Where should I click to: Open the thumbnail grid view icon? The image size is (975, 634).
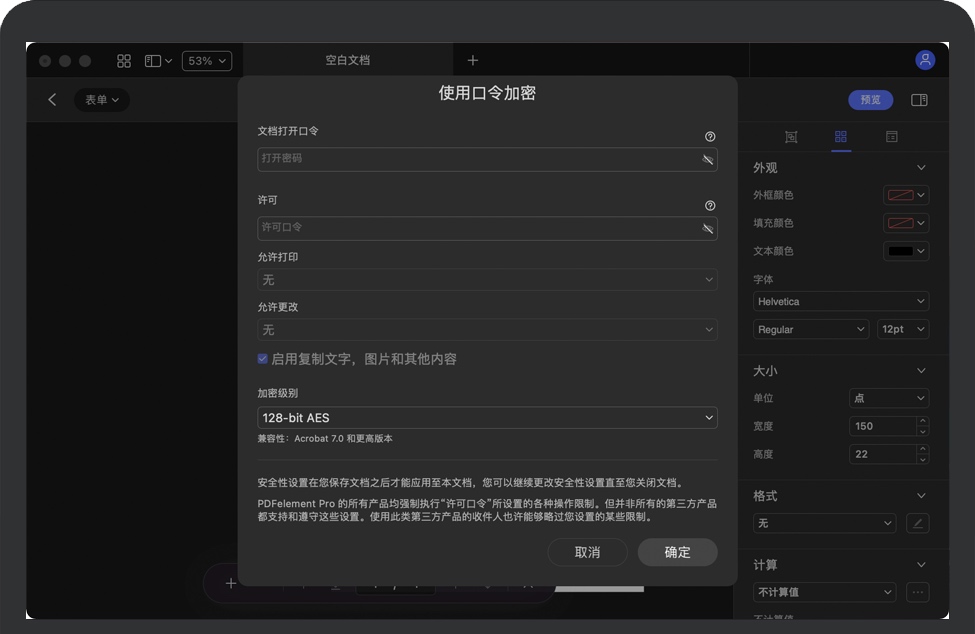pyautogui.click(x=124, y=61)
